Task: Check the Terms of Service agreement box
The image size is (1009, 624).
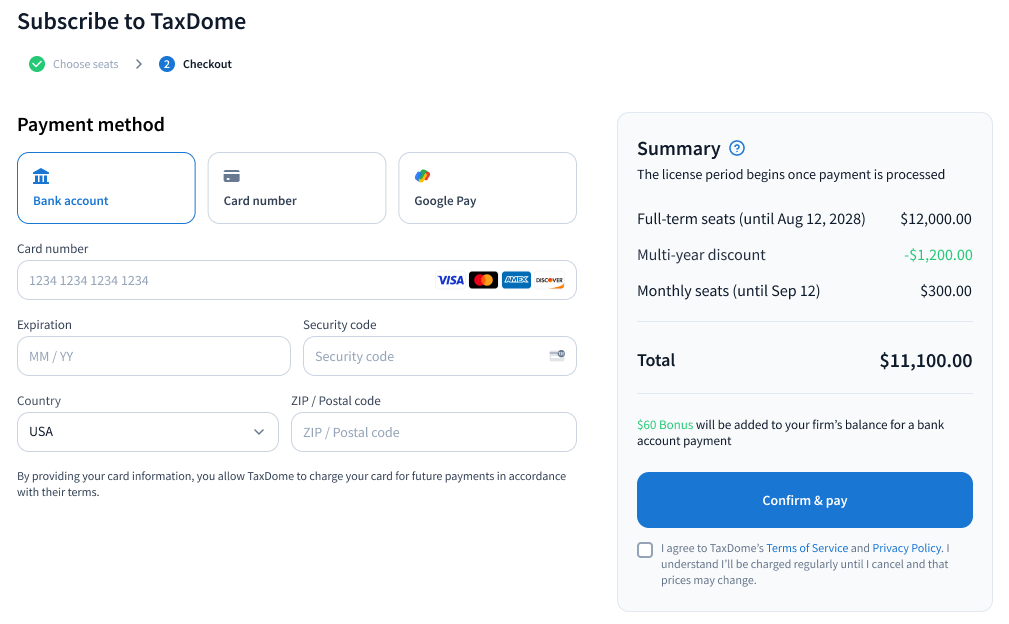Action: point(645,550)
